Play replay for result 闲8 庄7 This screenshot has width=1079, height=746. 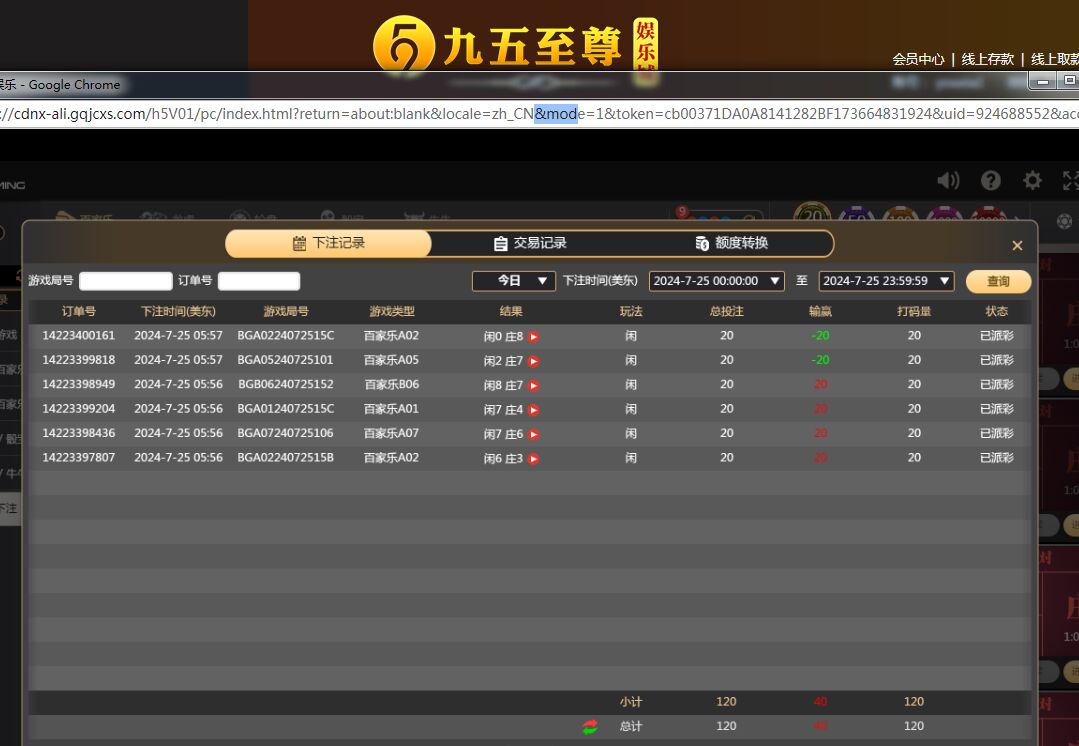click(533, 386)
